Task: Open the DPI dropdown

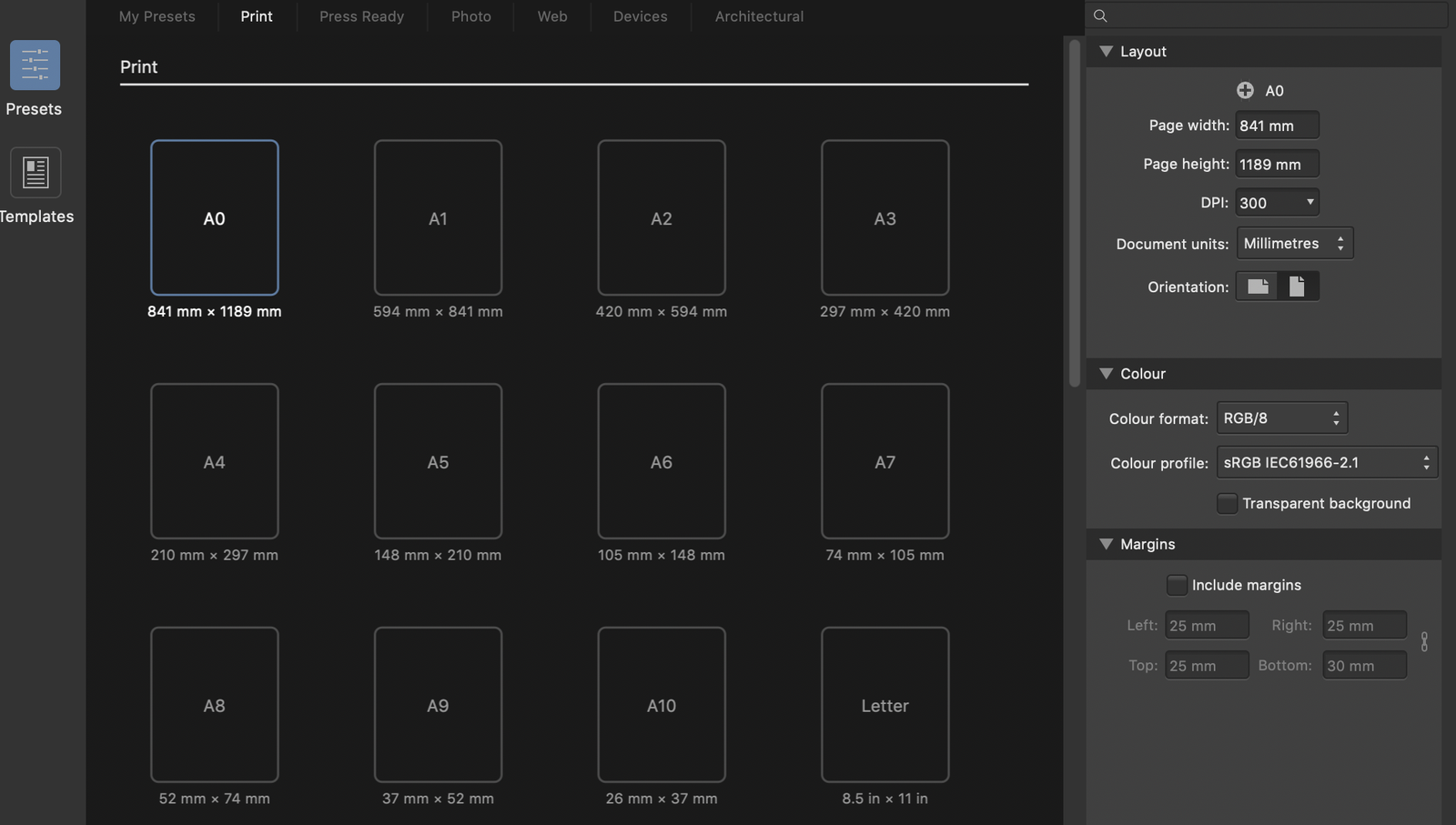Action: 1277,203
